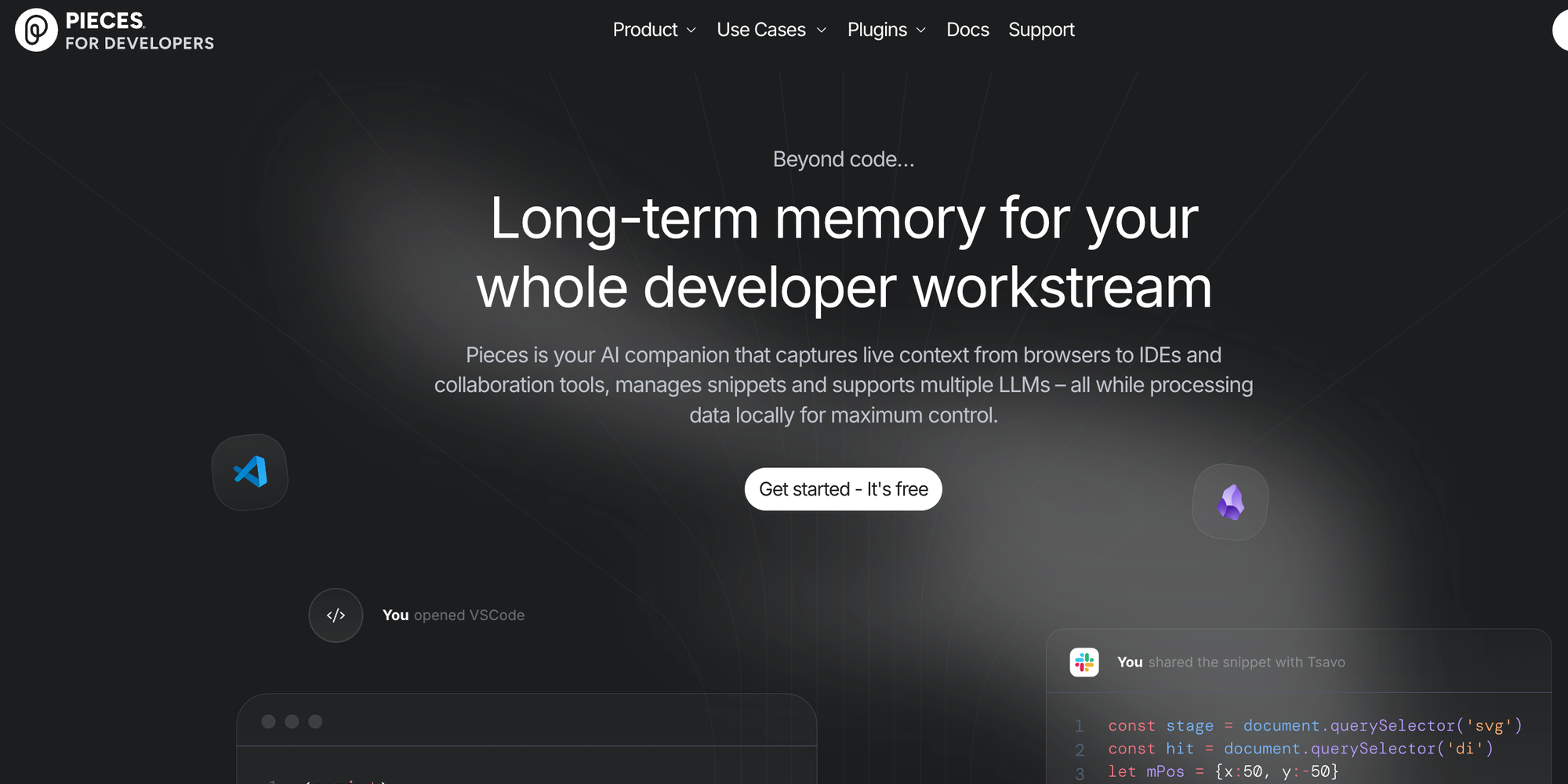Click "You shared the snippet with Tsavo" text
The height and width of the screenshot is (784, 1568).
[1231, 662]
